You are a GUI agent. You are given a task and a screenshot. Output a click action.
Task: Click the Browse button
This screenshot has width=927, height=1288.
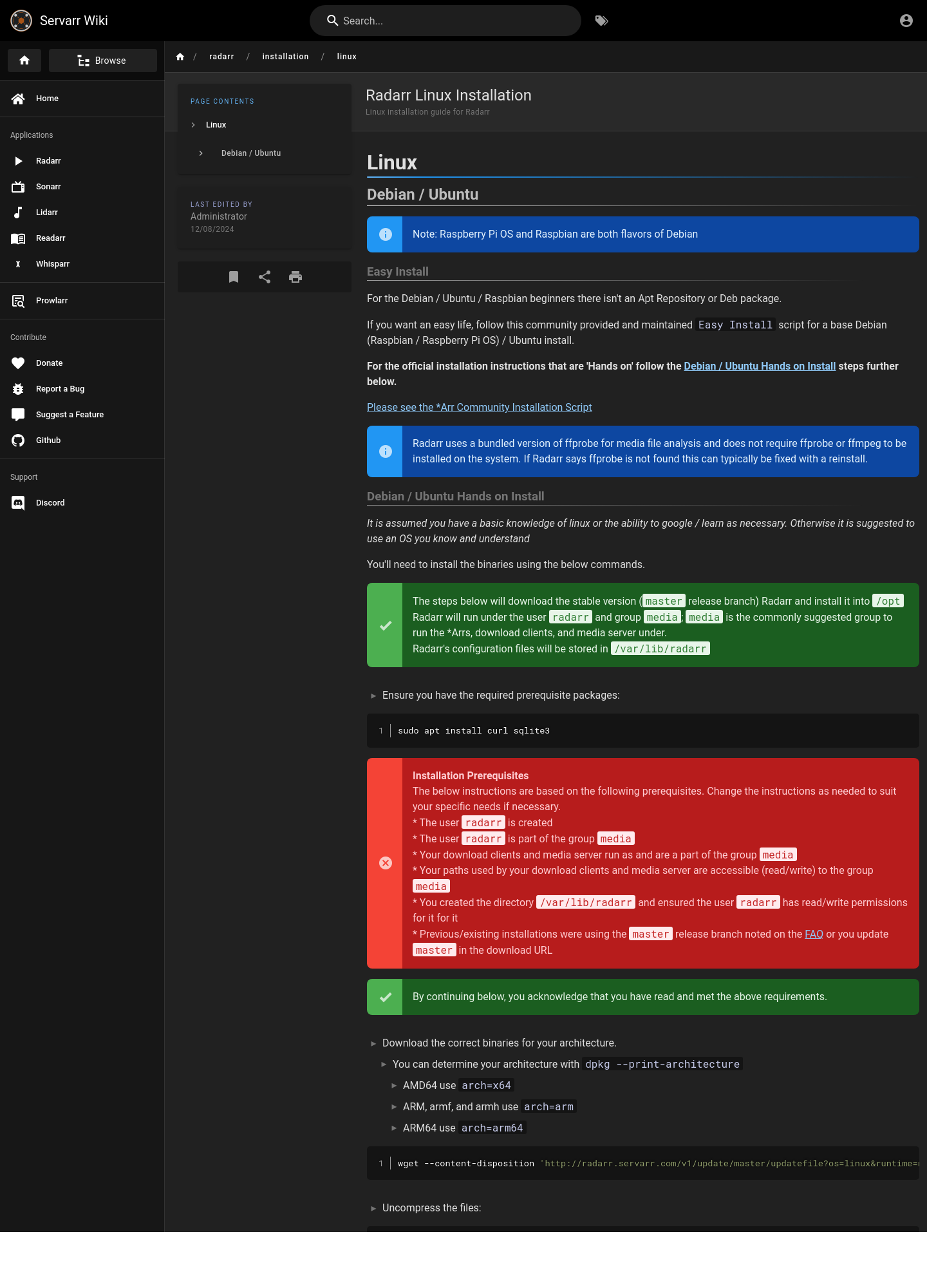click(x=103, y=61)
